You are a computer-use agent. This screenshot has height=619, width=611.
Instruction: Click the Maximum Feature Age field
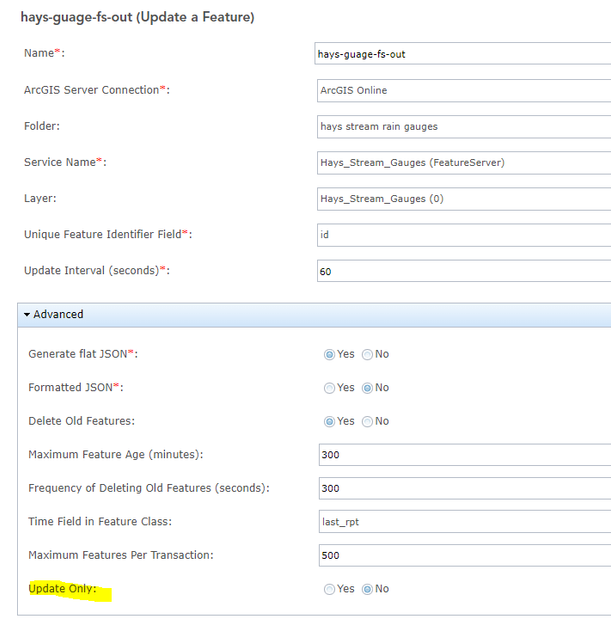pyautogui.click(x=462, y=455)
